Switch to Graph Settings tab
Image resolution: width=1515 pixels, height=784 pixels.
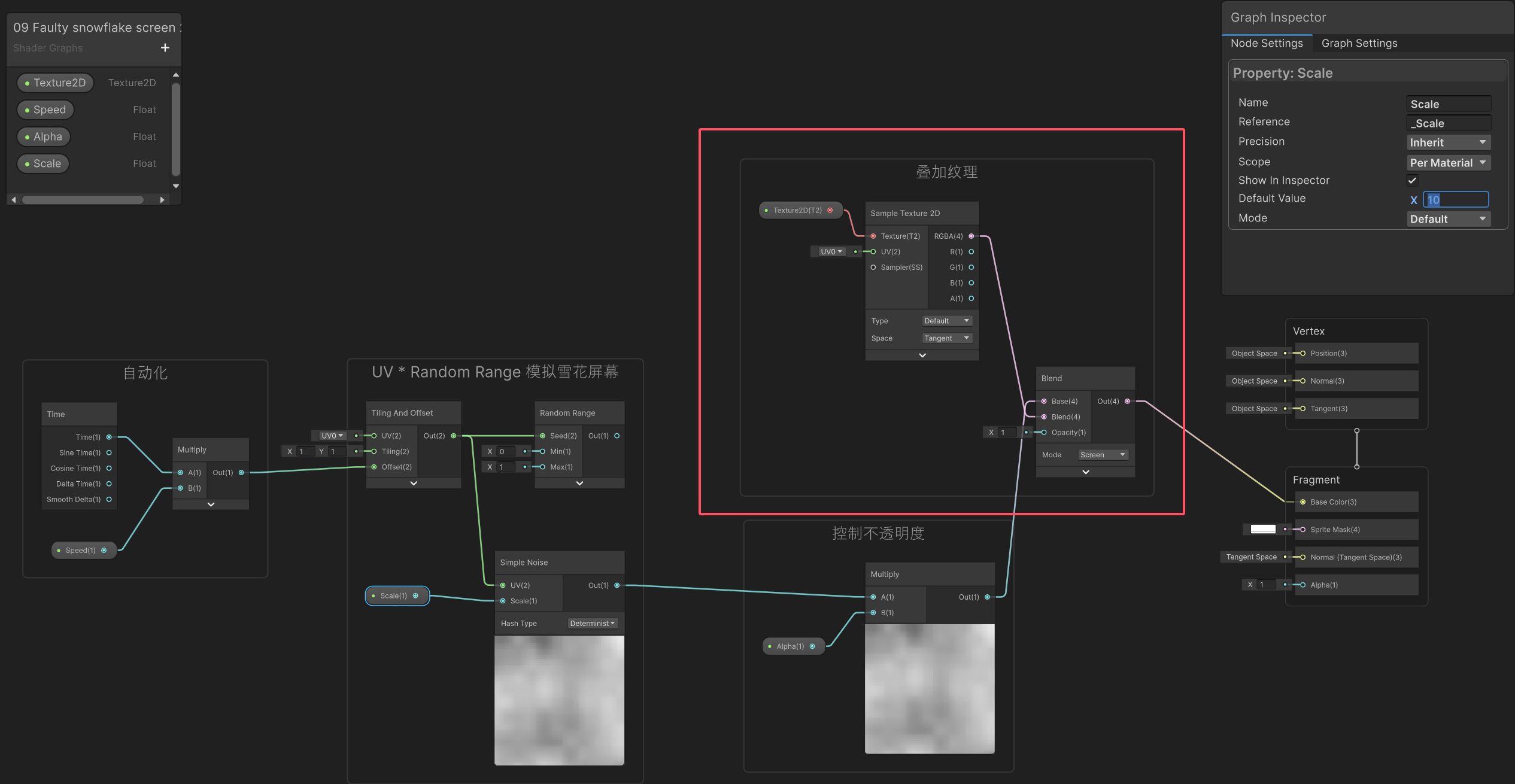click(x=1359, y=43)
